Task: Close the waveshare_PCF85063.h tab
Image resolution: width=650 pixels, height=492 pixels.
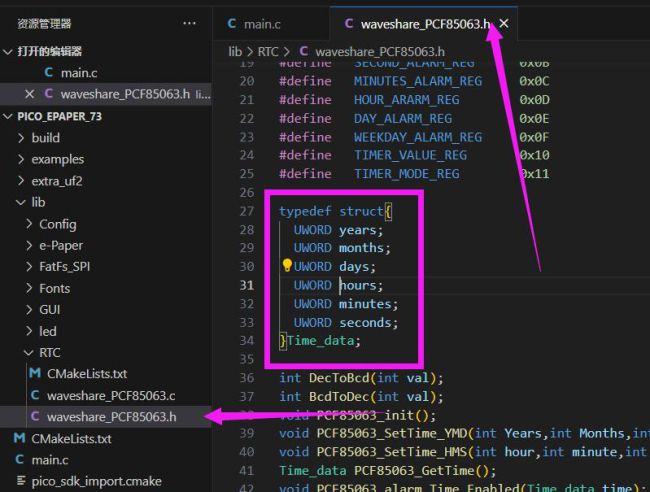Action: 504,24
